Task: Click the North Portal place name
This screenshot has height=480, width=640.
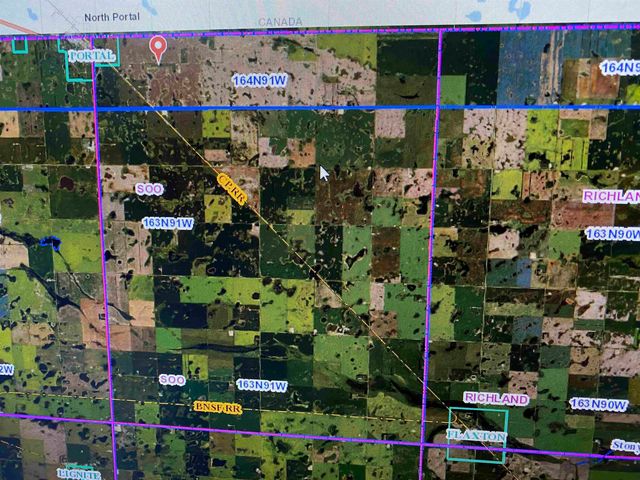Action: pos(114,17)
